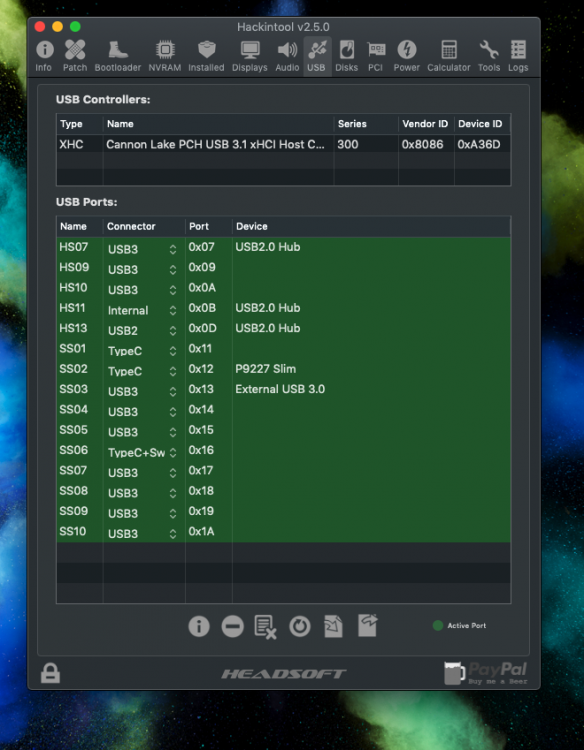
Task: Open SS02 TypeC connector dropdown
Action: [143, 371]
